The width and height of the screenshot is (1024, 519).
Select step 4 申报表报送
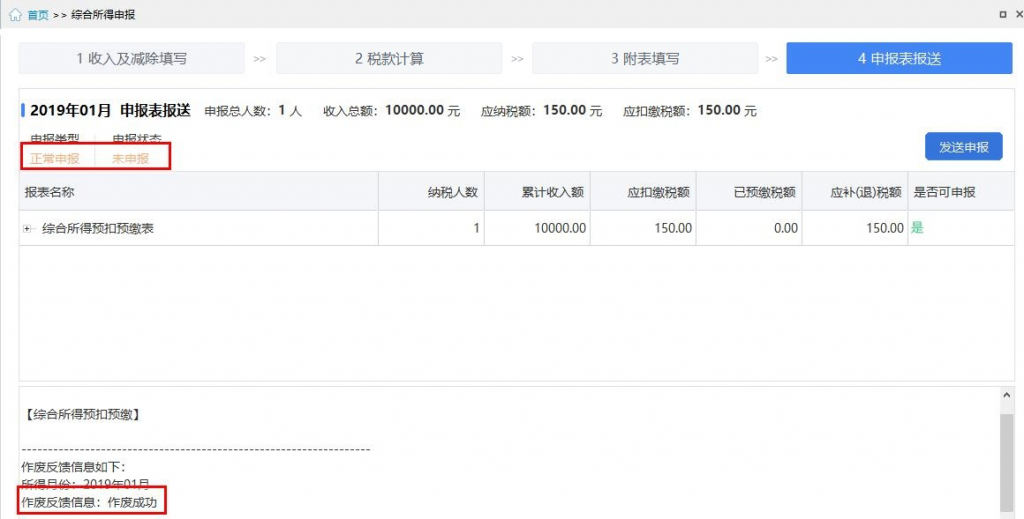[899, 58]
